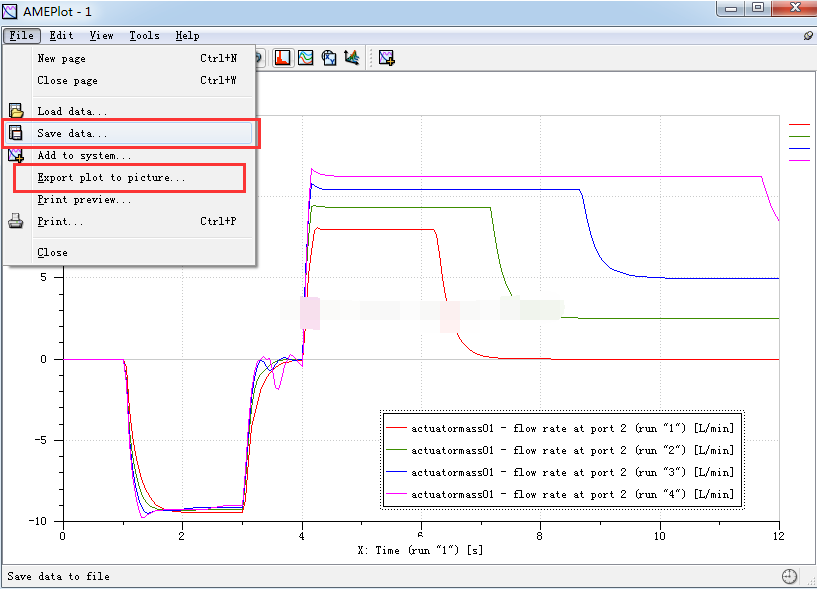Click the X: Time axis label
The height and width of the screenshot is (589, 817).
tap(421, 550)
